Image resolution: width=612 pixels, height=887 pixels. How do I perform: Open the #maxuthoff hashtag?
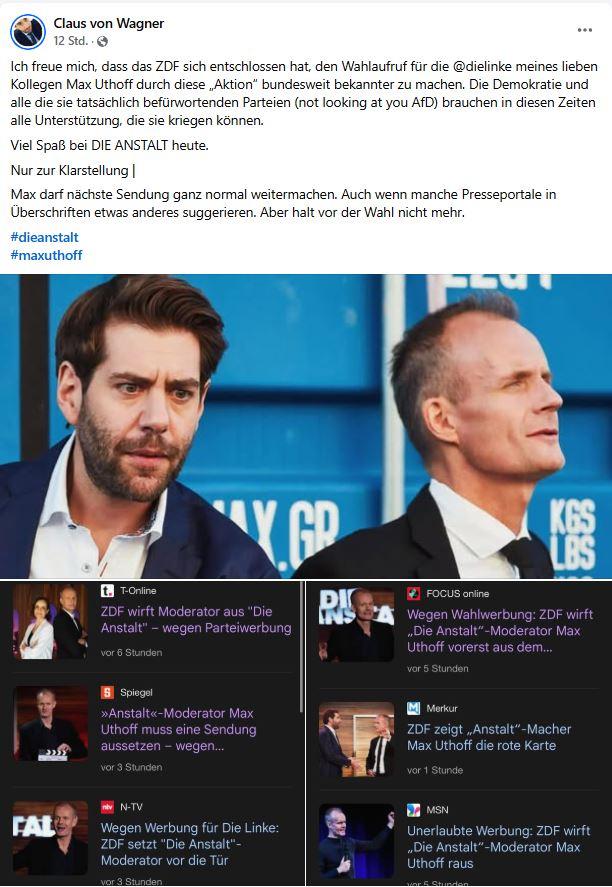(46, 255)
